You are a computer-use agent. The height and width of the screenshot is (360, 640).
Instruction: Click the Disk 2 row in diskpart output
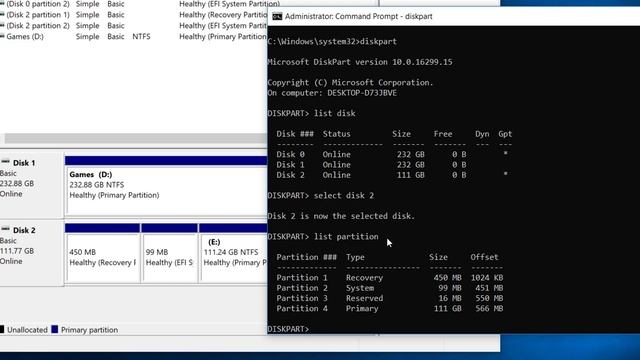tap(392, 175)
